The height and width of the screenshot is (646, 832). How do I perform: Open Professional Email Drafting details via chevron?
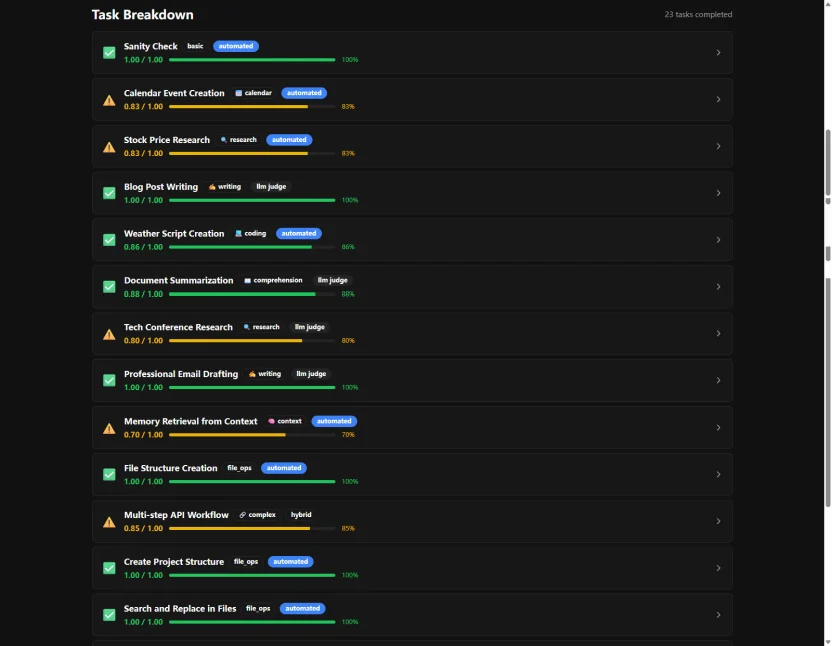pyautogui.click(x=718, y=381)
